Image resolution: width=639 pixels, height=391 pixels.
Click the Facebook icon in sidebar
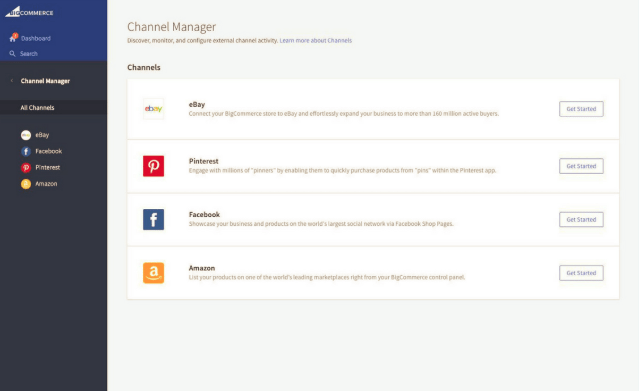click(x=26, y=151)
